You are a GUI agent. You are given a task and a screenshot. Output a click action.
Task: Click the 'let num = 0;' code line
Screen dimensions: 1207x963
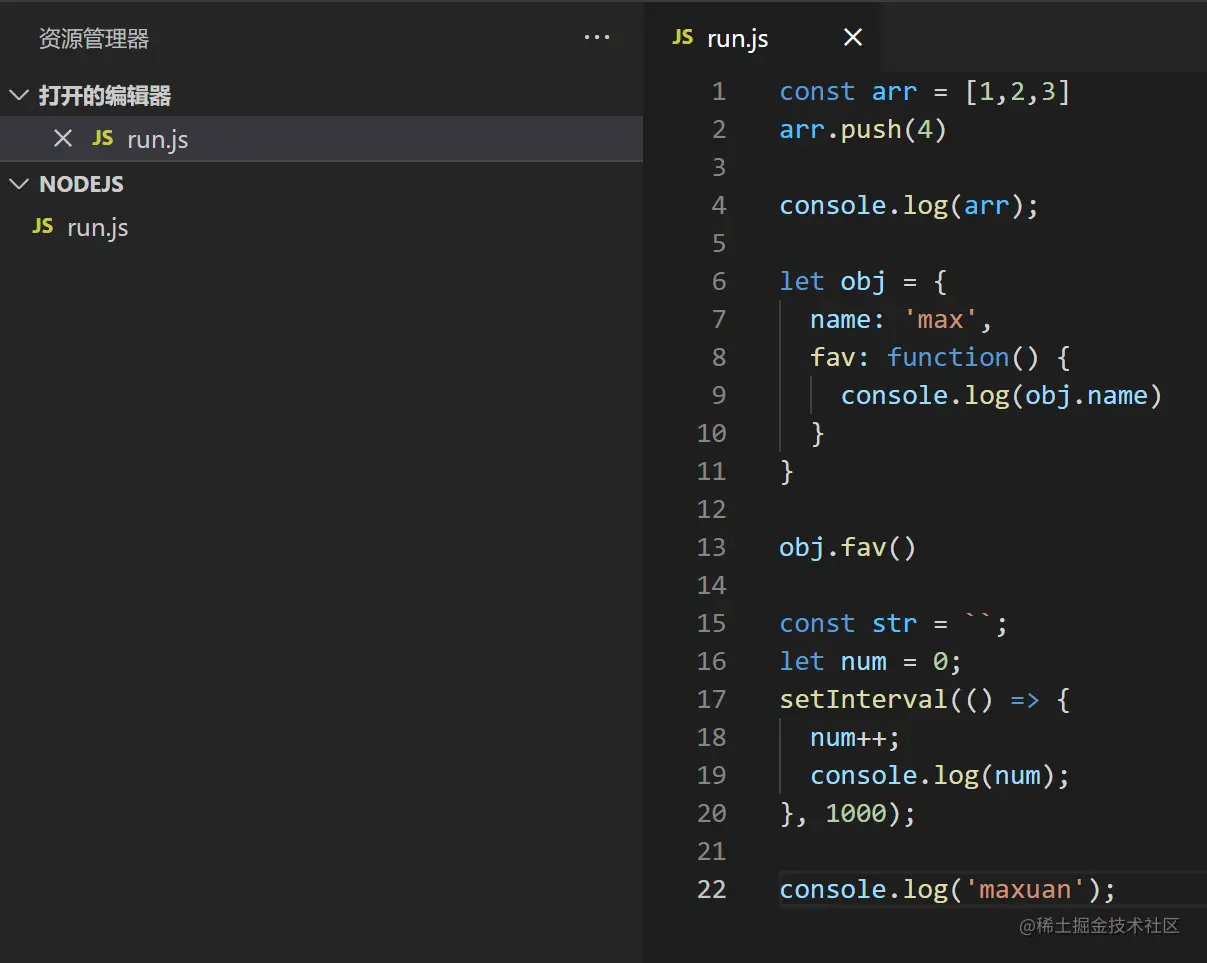coord(871,662)
